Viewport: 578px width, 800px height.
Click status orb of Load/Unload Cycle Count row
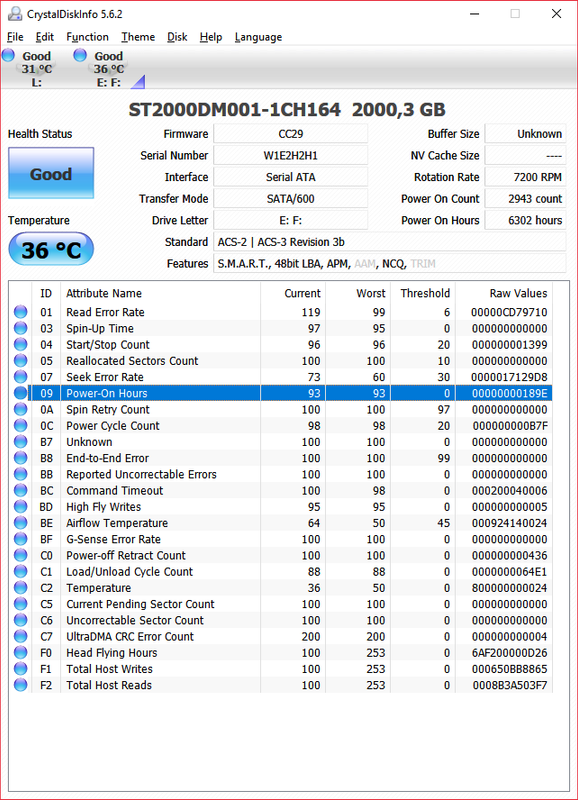pos(20,571)
